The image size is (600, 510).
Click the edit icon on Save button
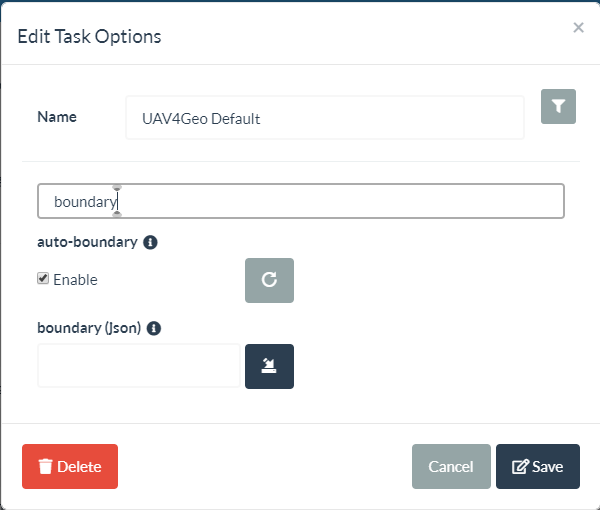coord(520,467)
